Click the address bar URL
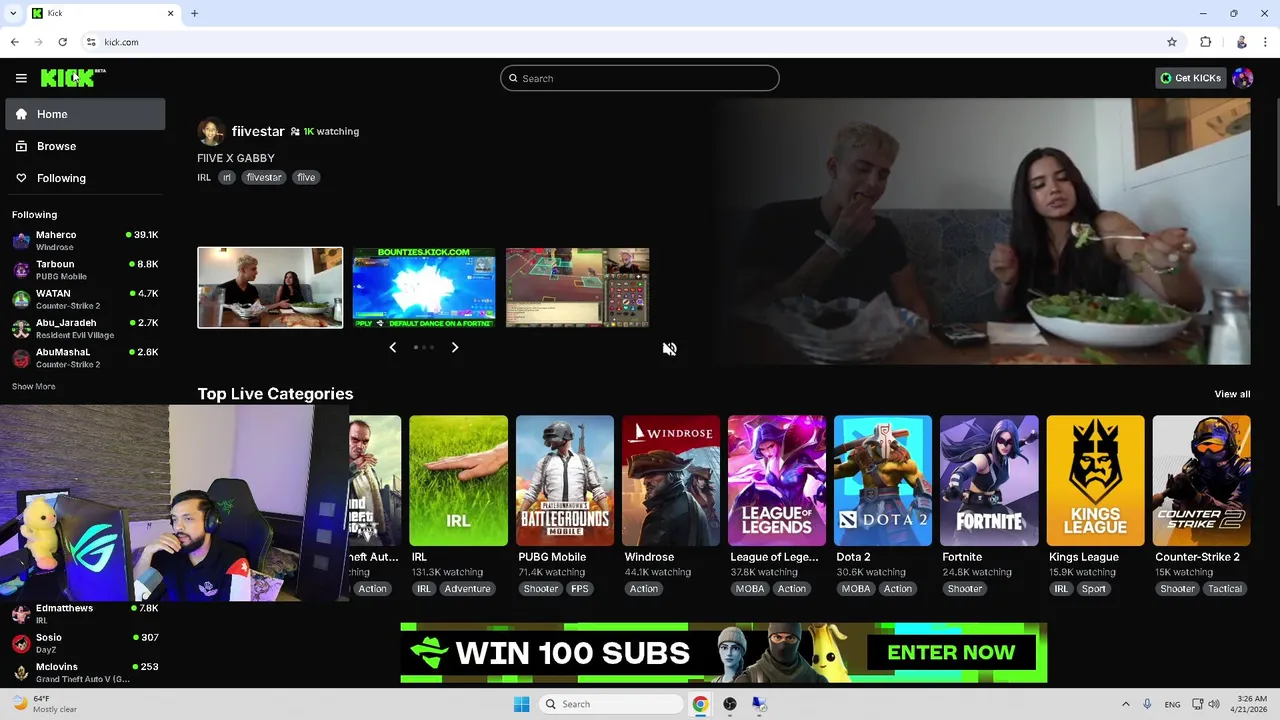 (122, 42)
